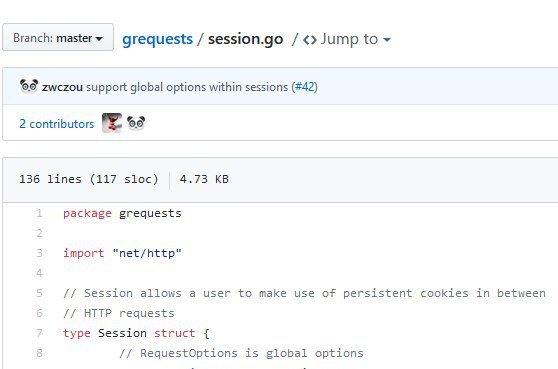558x369 pixels.
Task: Open pull request #42 link
Action: click(305, 87)
